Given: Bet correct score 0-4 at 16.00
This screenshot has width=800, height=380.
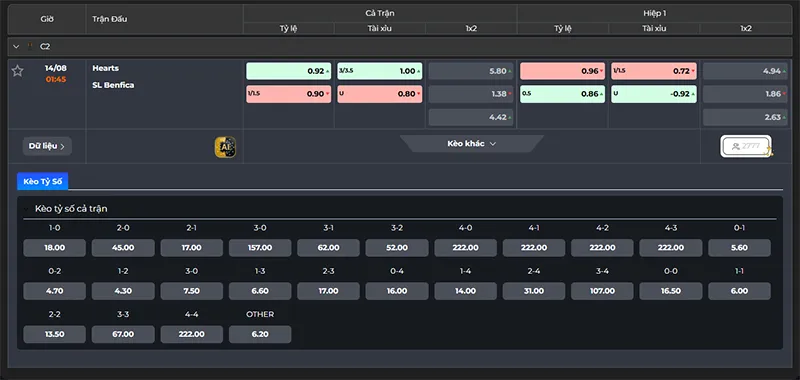Looking at the screenshot, I should point(397,291).
